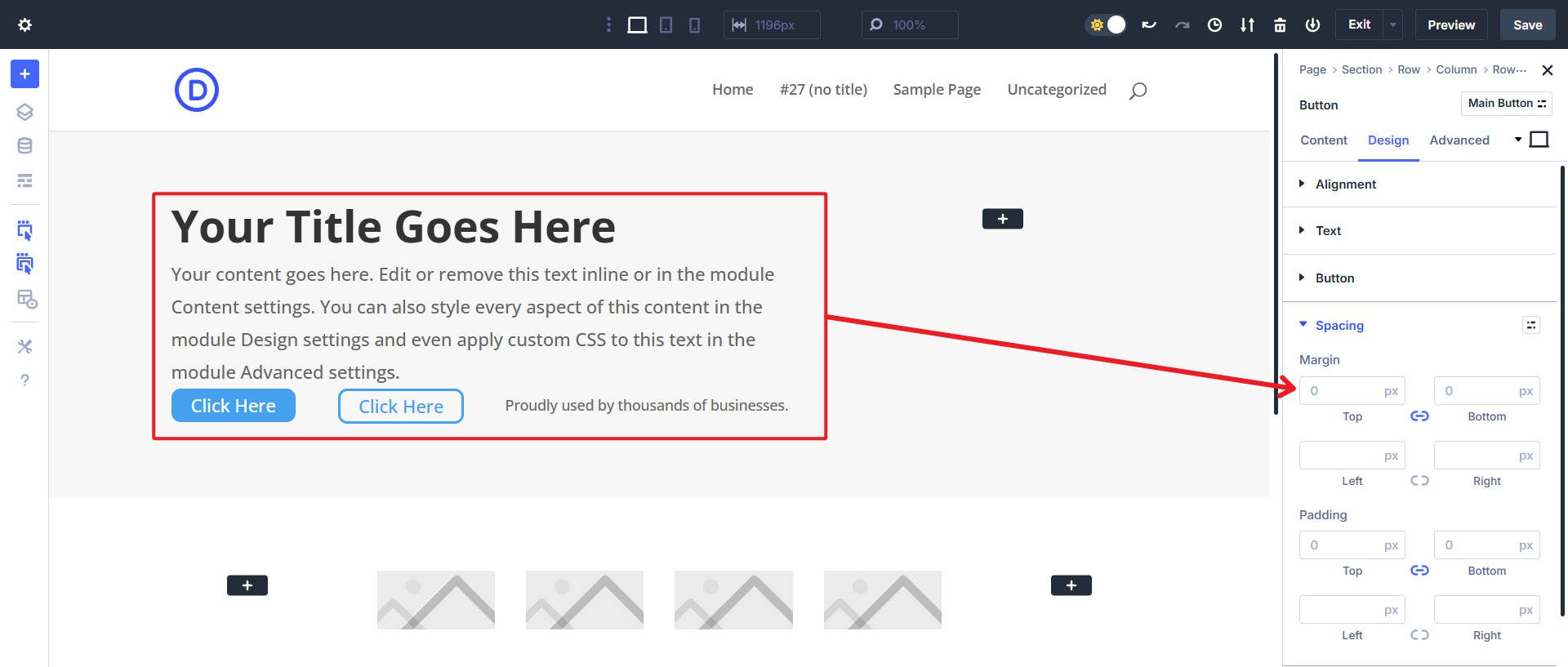Open the database icon in the left sidebar
This screenshot has height=667, width=1568.
[x=24, y=146]
